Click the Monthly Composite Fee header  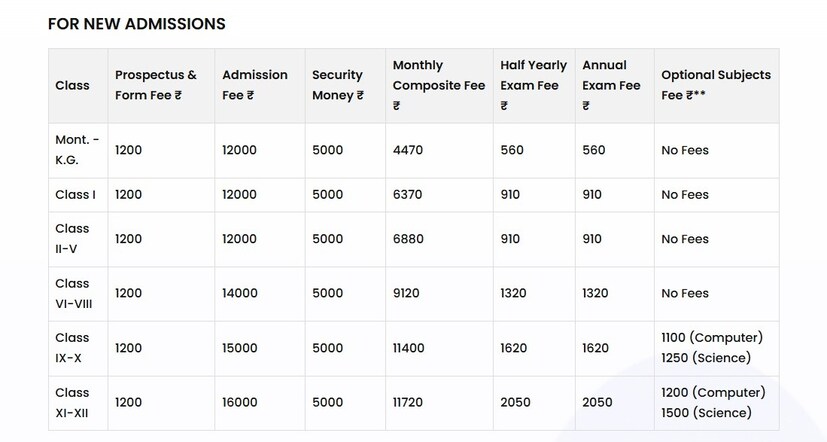[x=438, y=85]
